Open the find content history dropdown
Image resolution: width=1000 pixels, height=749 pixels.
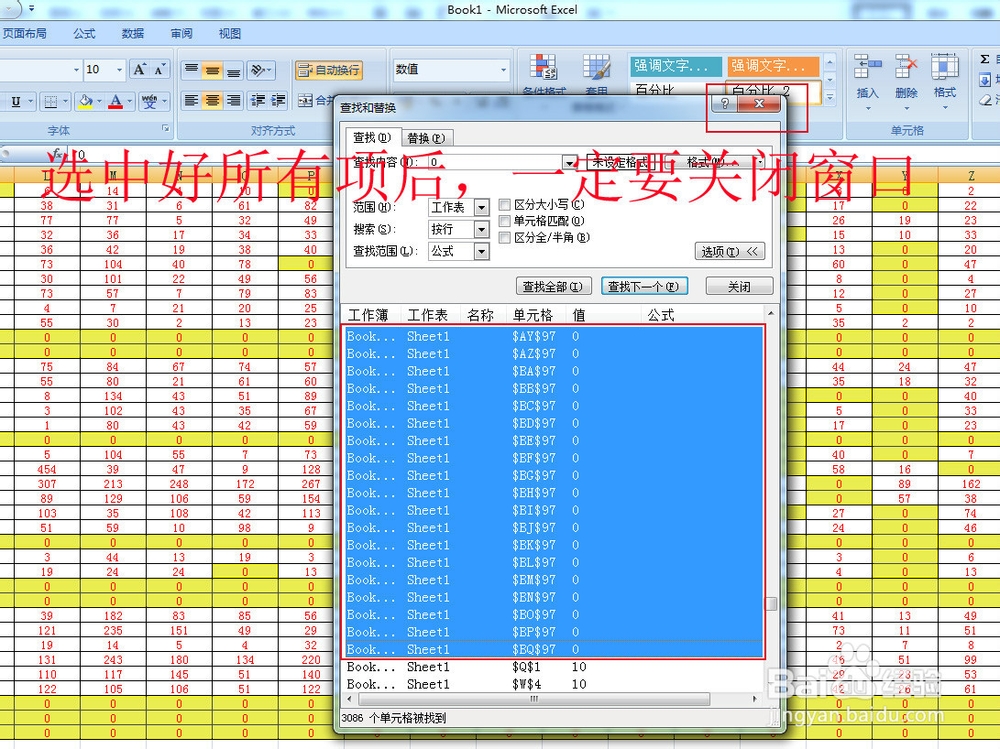(x=570, y=162)
